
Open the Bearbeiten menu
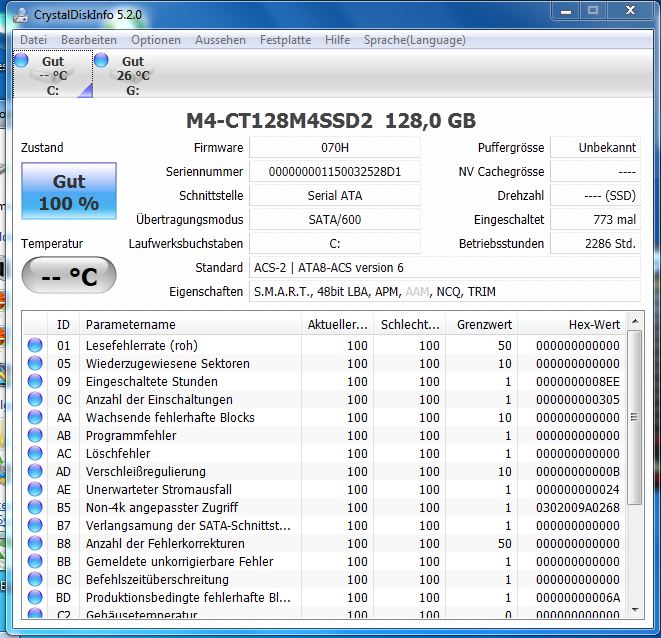pyautogui.click(x=89, y=40)
